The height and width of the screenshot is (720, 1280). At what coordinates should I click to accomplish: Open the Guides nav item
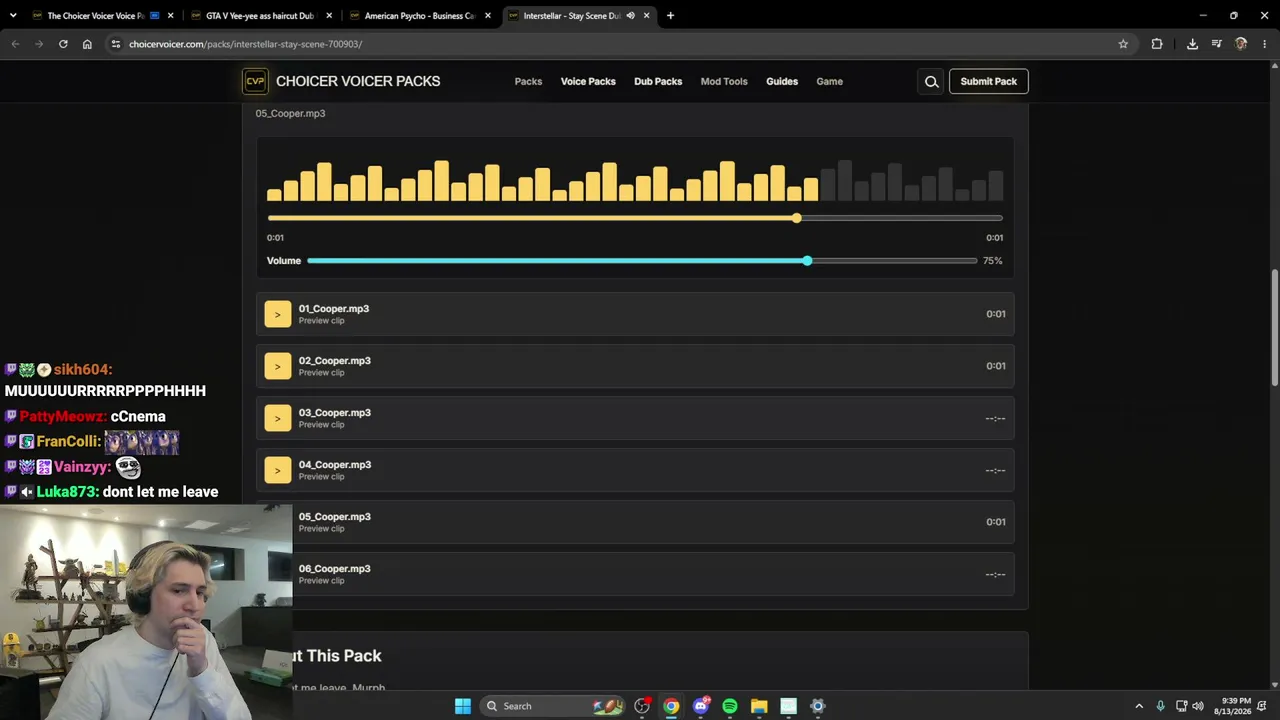(x=782, y=82)
